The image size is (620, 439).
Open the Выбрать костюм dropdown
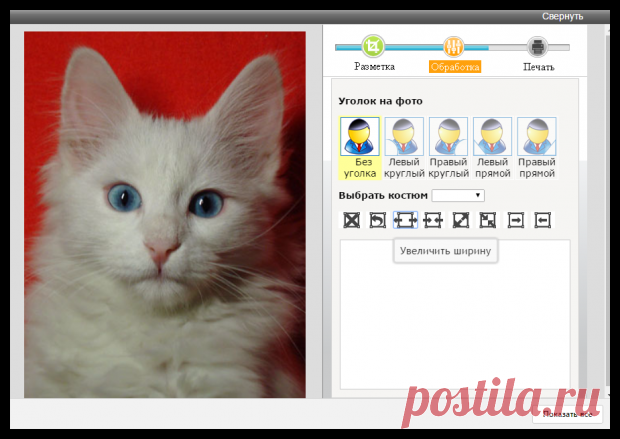[x=458, y=195]
